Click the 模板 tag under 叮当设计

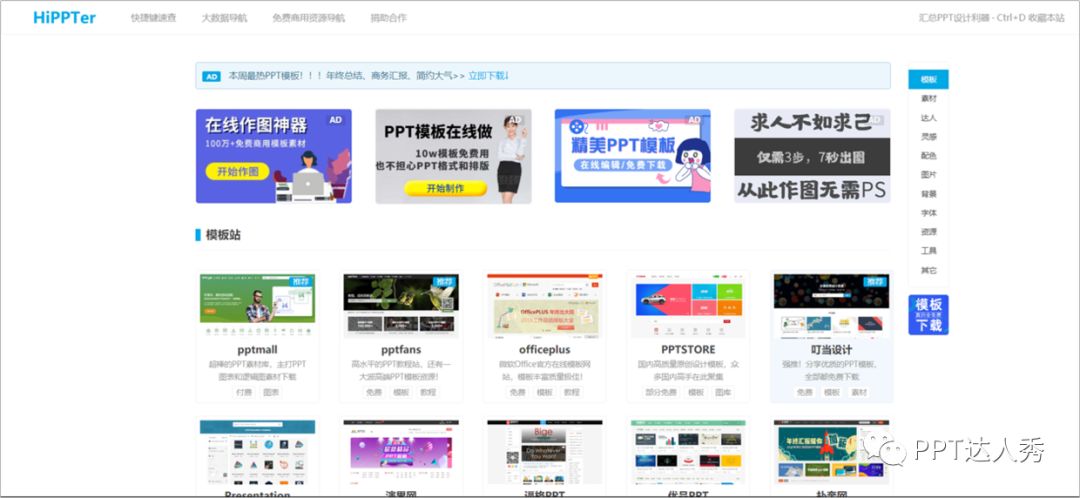tap(832, 392)
